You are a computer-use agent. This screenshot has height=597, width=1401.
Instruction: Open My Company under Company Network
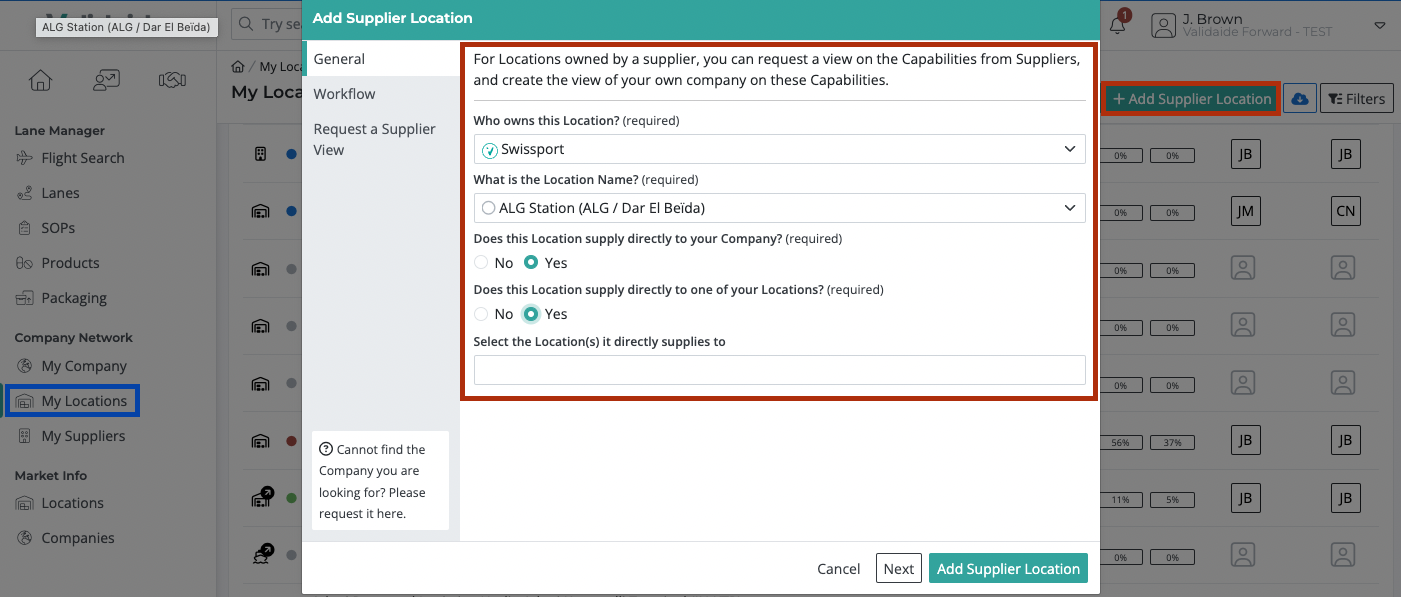pos(84,366)
